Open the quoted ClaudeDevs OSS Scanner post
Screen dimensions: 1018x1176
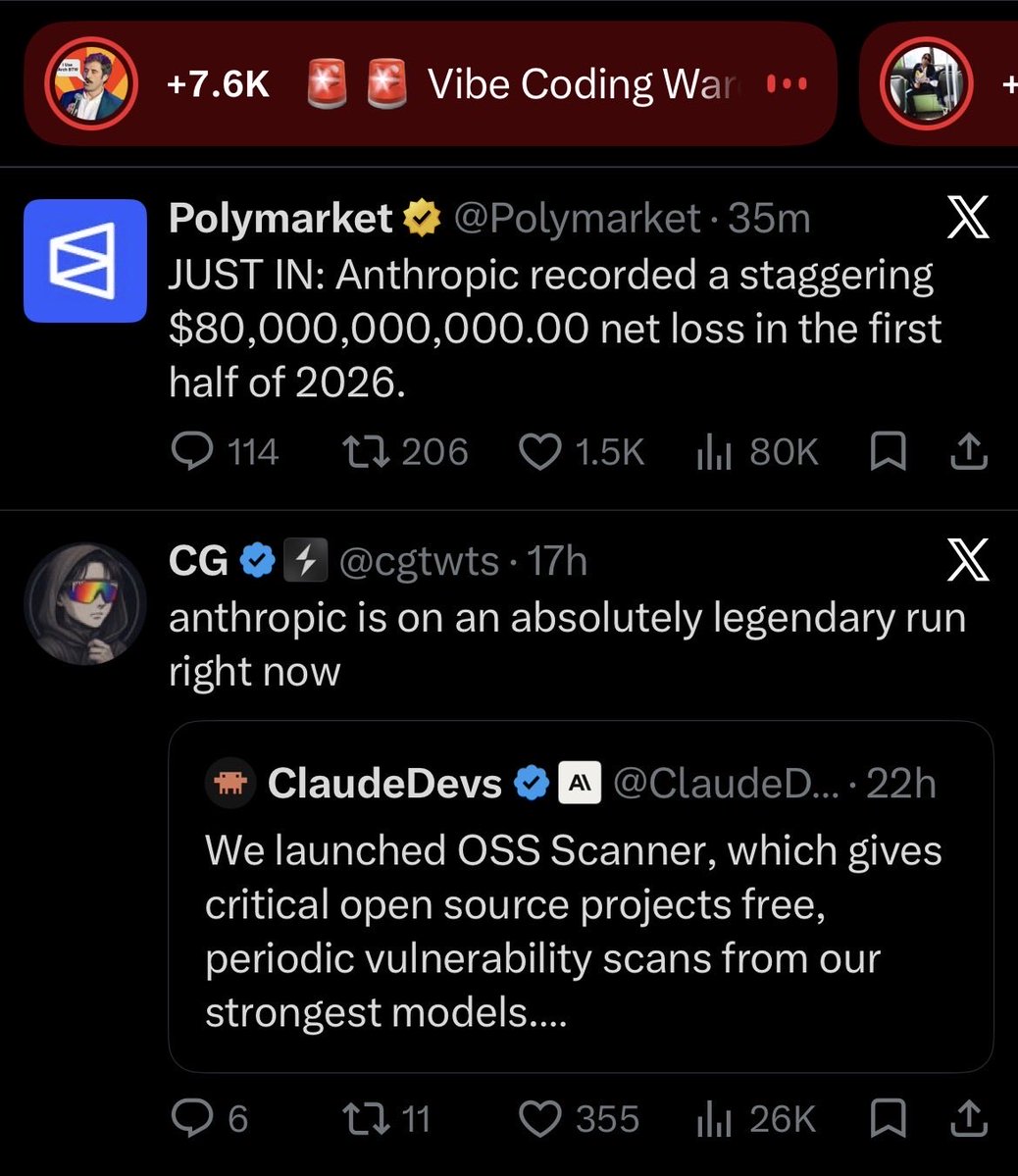pos(582,897)
